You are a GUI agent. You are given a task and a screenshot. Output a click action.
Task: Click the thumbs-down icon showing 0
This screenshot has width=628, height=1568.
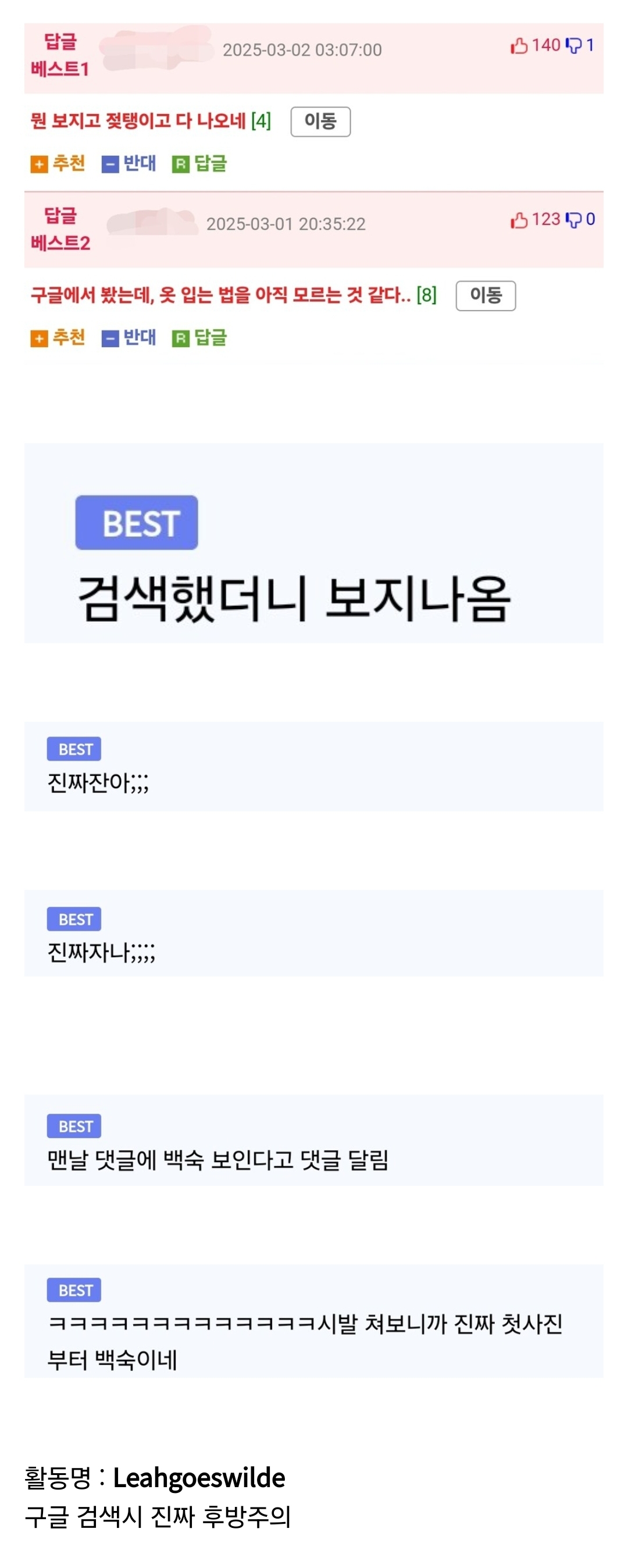574,220
